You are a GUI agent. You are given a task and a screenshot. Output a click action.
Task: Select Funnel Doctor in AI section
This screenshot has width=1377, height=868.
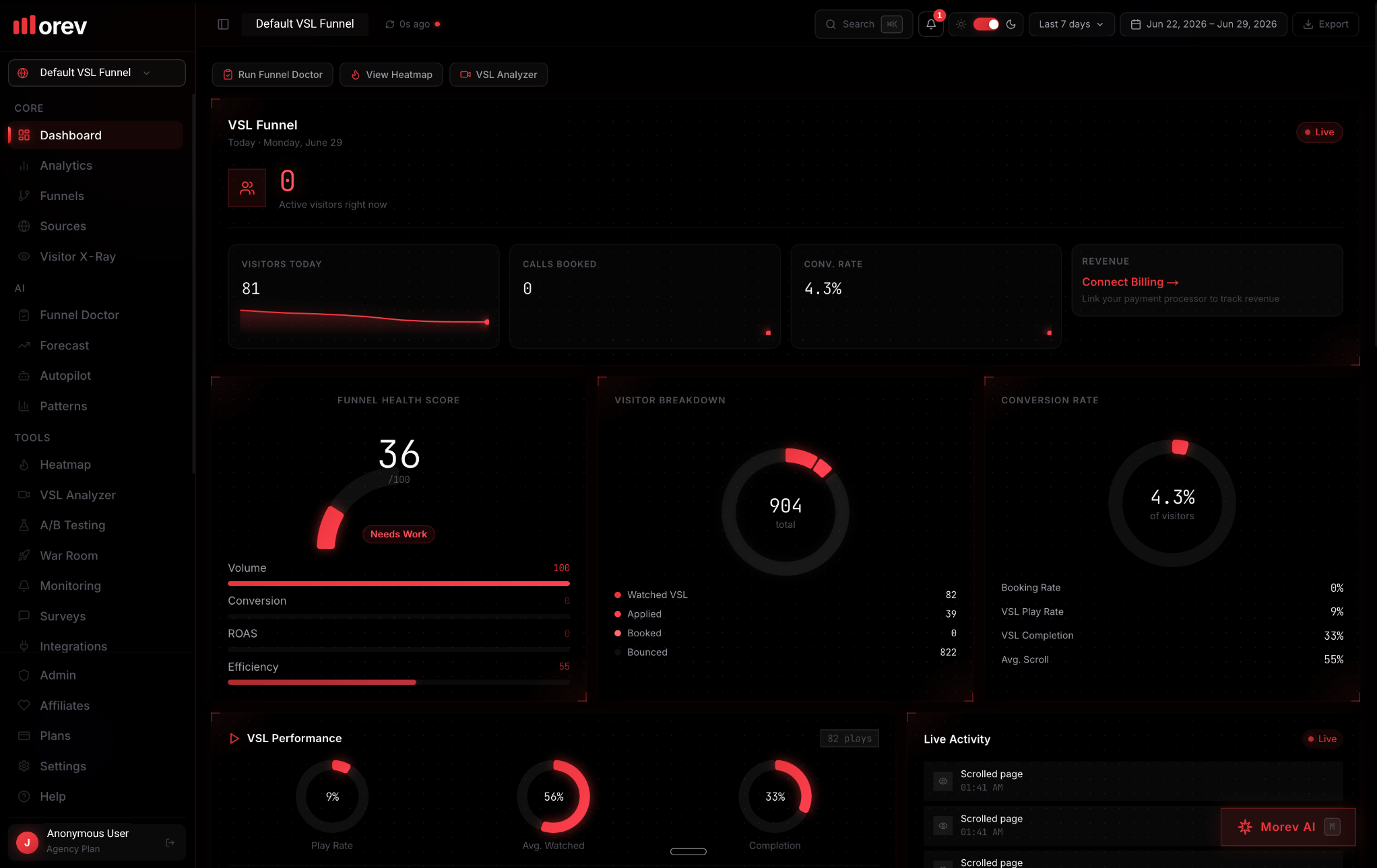(96, 315)
